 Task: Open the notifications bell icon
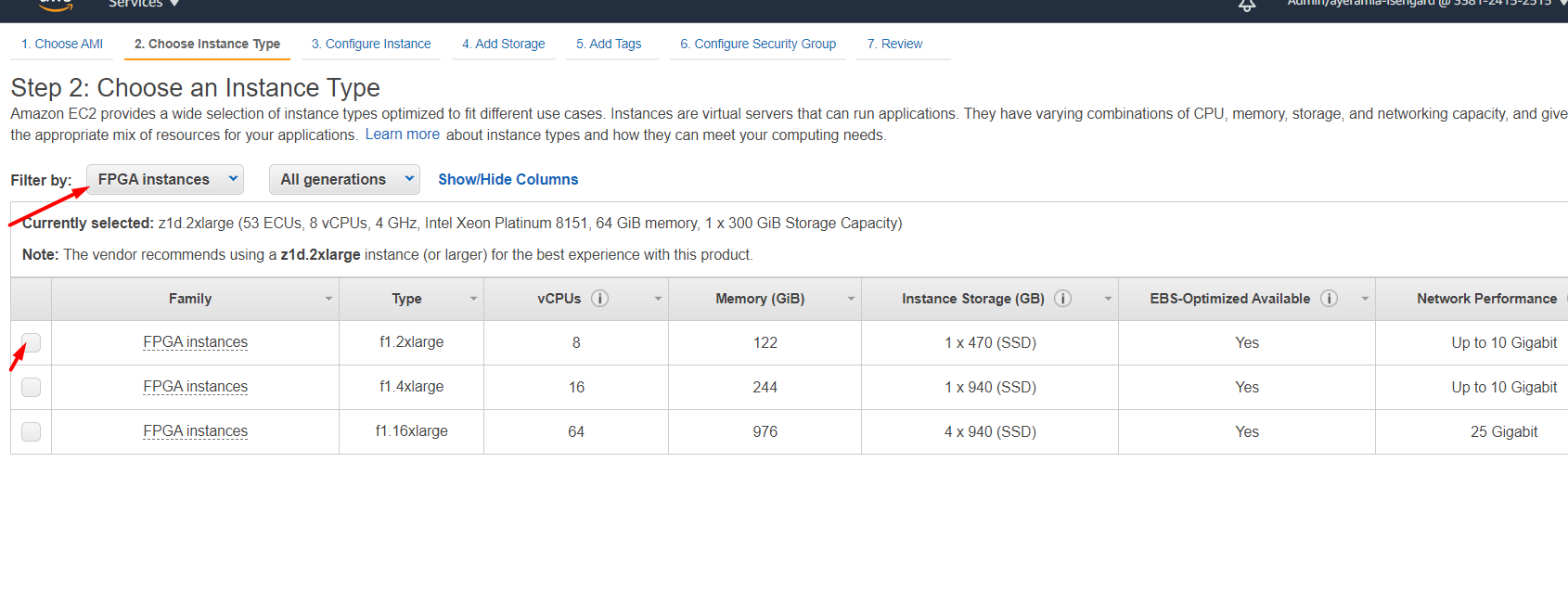coord(1247,6)
